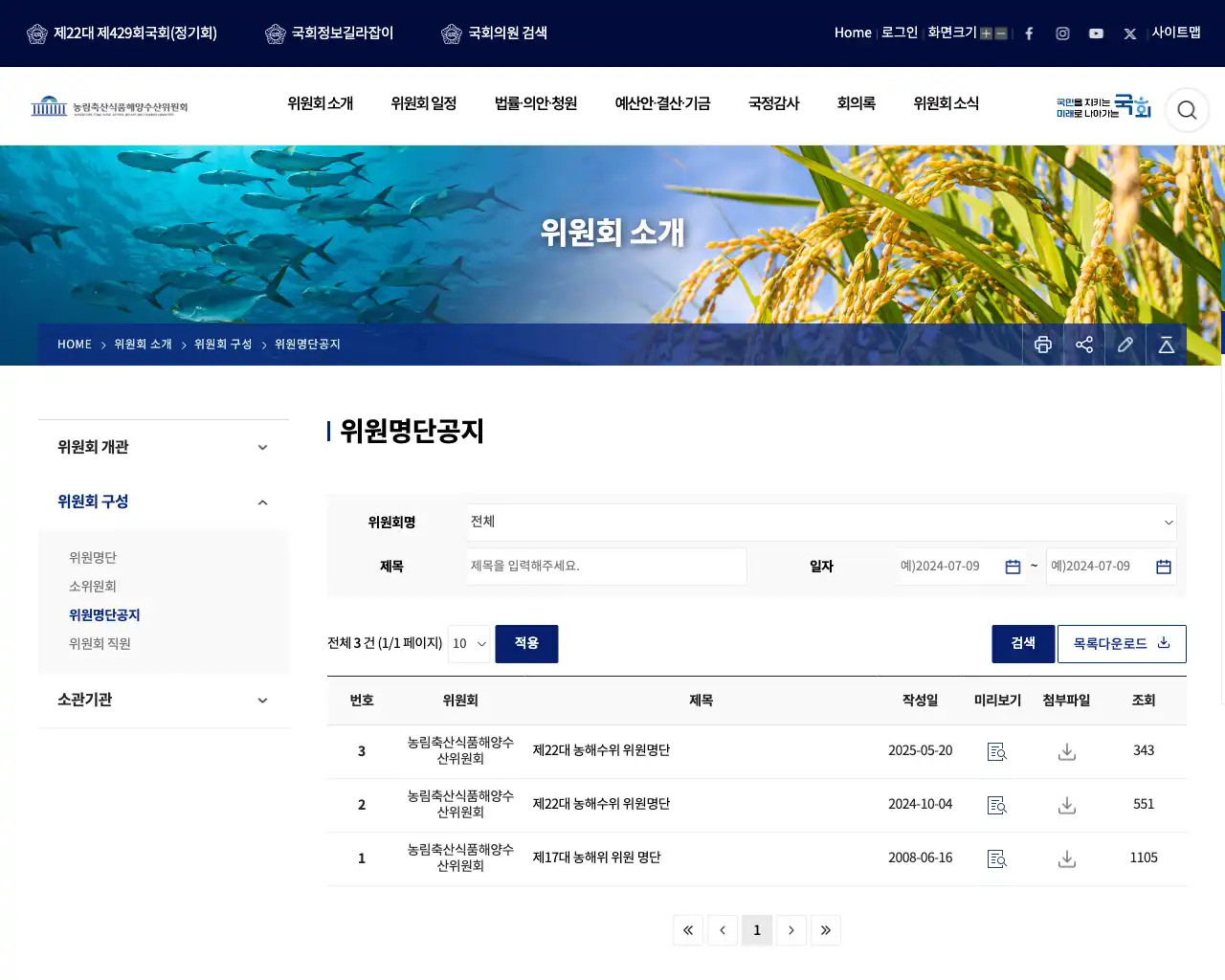Click the 국회의원 검색 top link
Image resolution: width=1225 pixels, height=980 pixels.
point(495,33)
